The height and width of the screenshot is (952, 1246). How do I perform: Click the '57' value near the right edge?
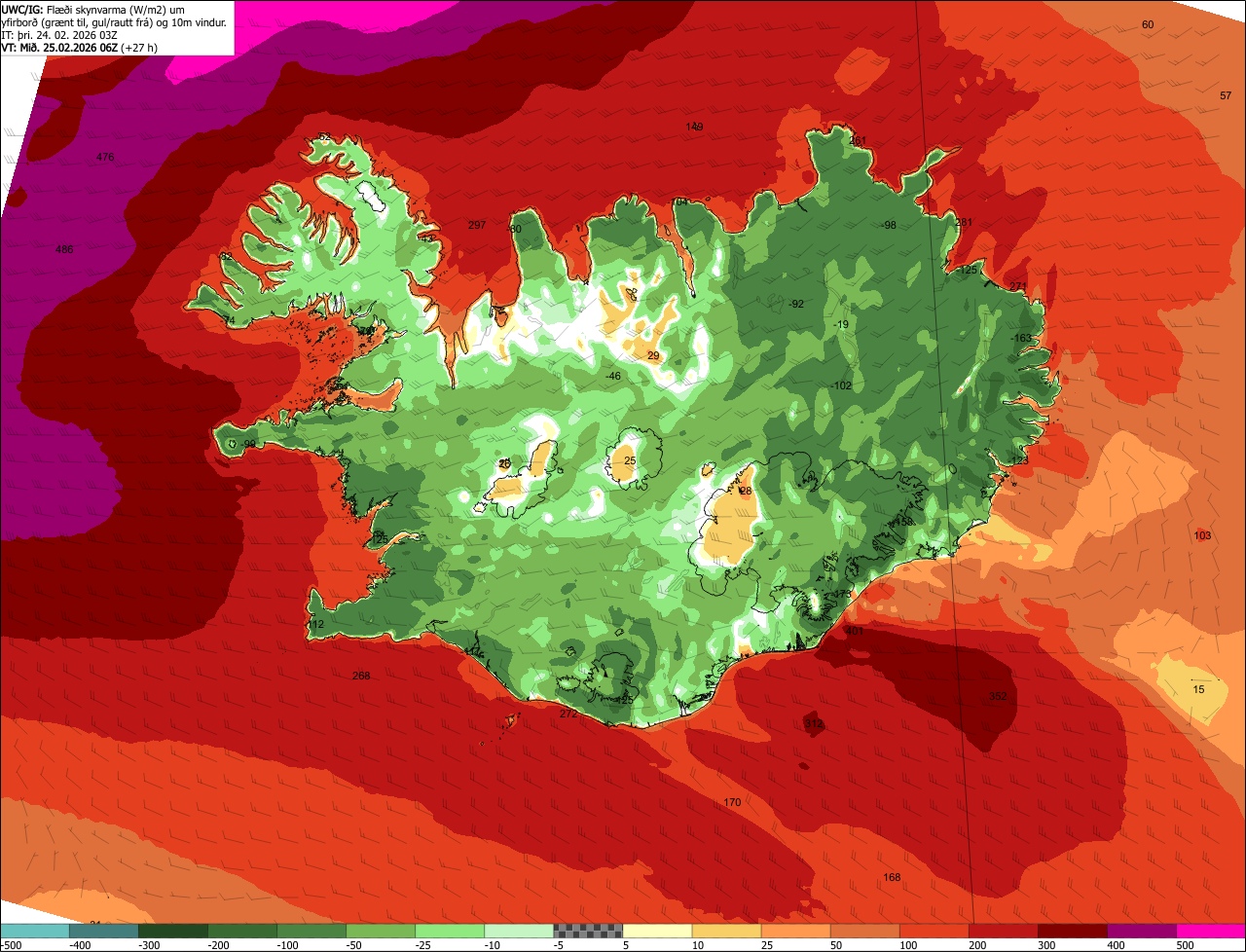[x=1226, y=95]
